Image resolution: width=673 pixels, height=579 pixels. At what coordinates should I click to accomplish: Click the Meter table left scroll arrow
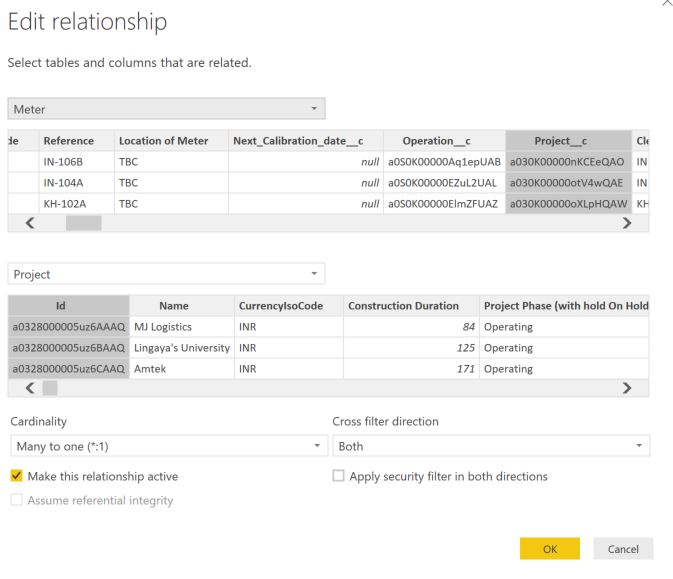pos(30,223)
